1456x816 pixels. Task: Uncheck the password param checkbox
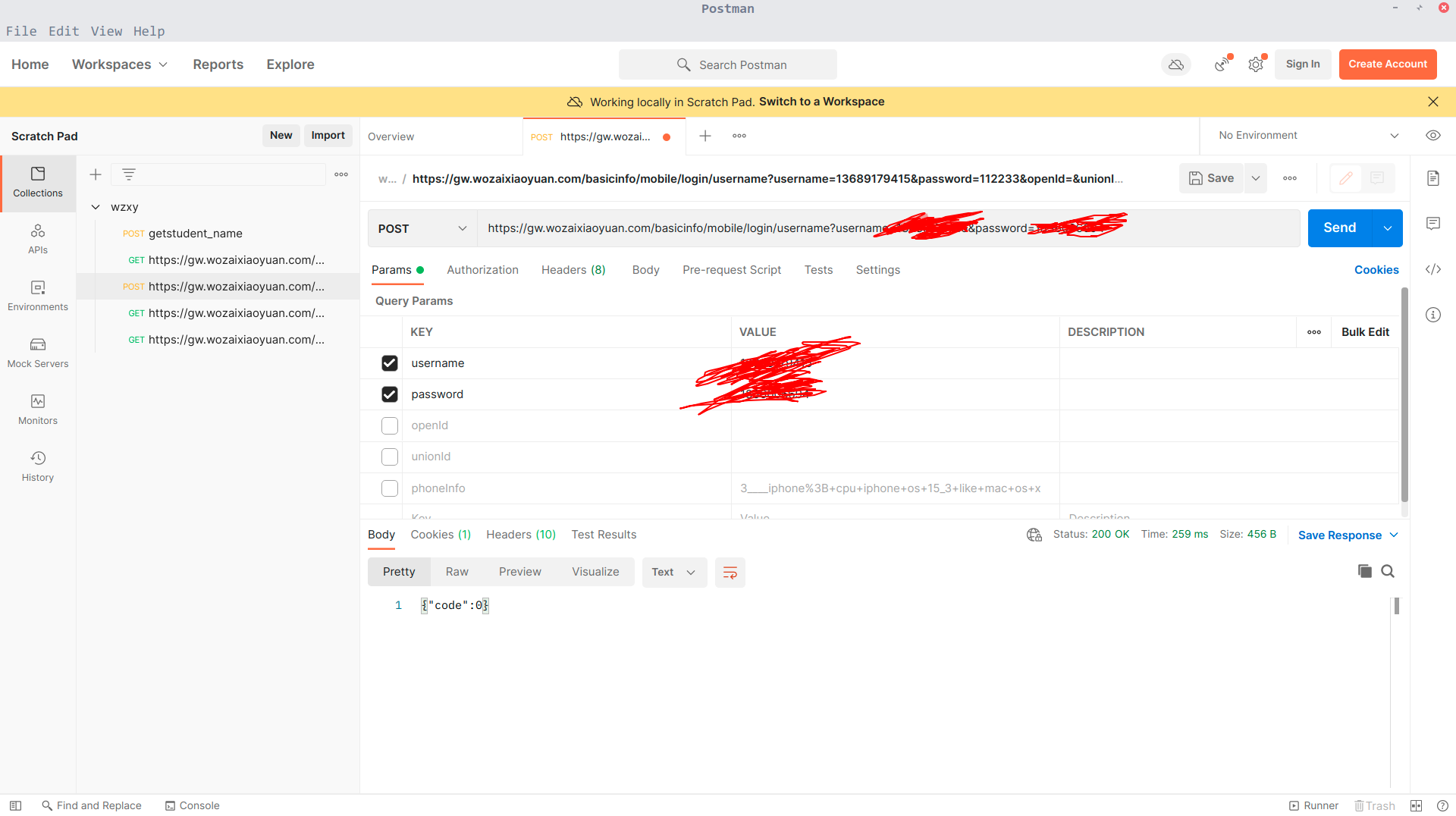(389, 394)
